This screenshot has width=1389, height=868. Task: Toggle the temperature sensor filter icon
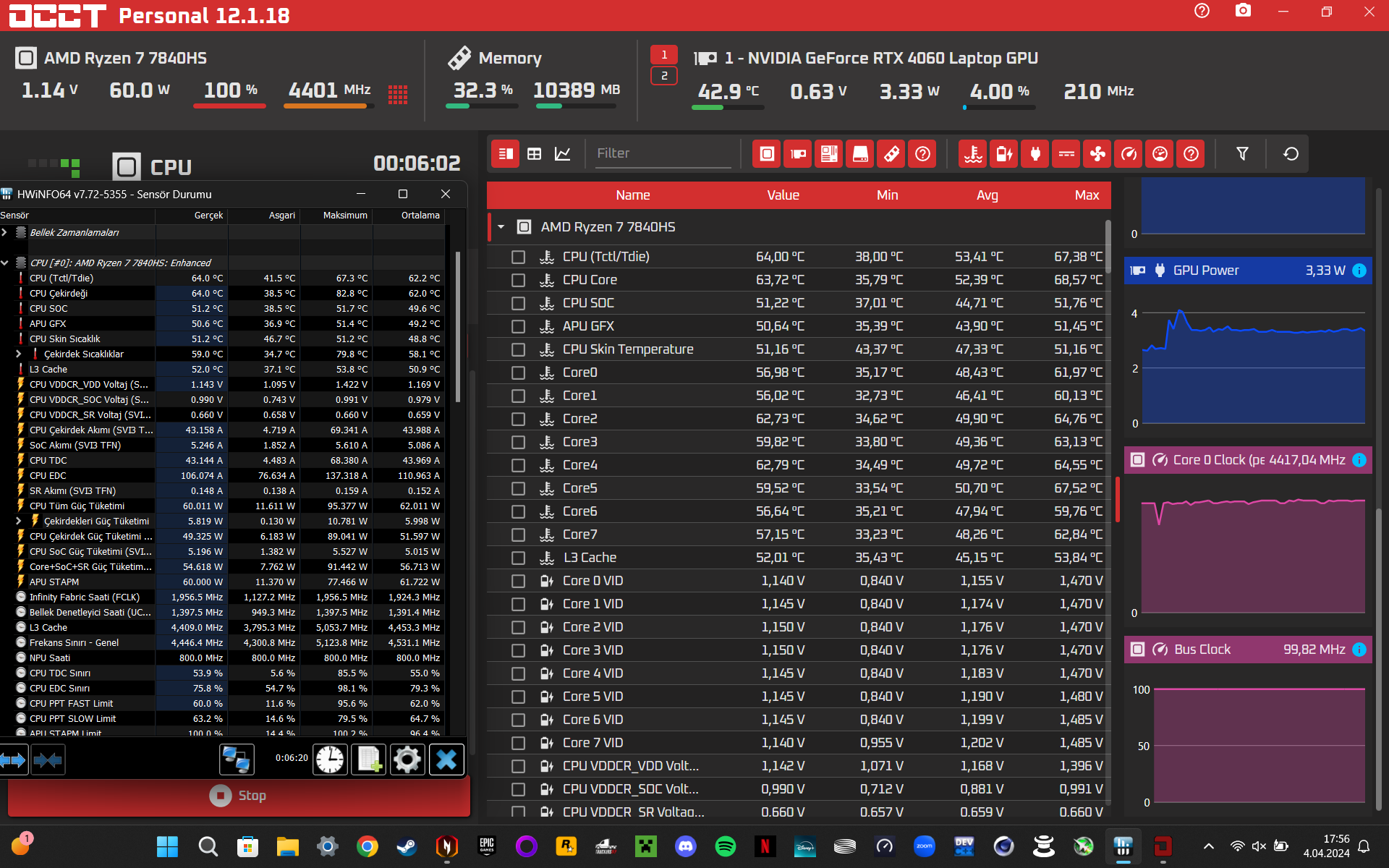point(973,153)
